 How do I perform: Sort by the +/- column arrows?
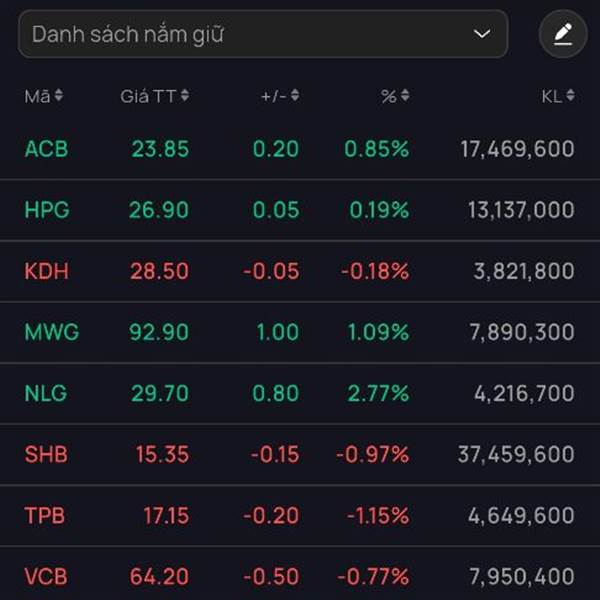295,96
